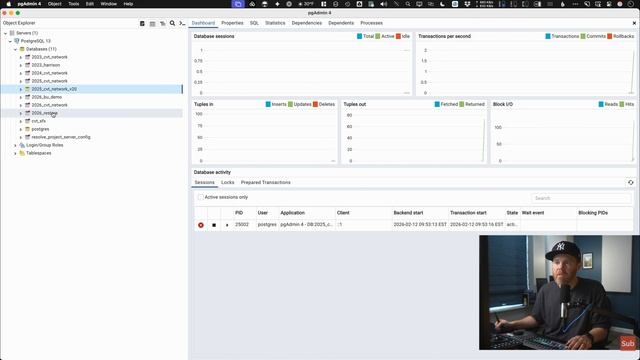640x360 pixels.
Task: Click the Servers group icon
Action: click(x=12, y=33)
